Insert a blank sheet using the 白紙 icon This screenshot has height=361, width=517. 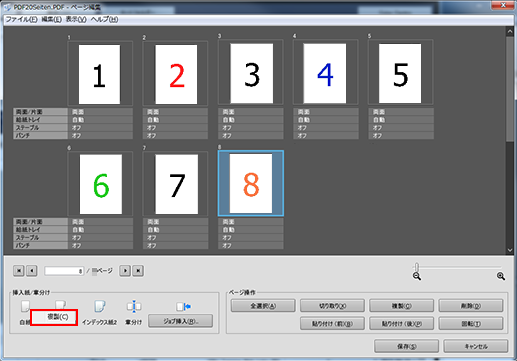pyautogui.click(x=25, y=307)
